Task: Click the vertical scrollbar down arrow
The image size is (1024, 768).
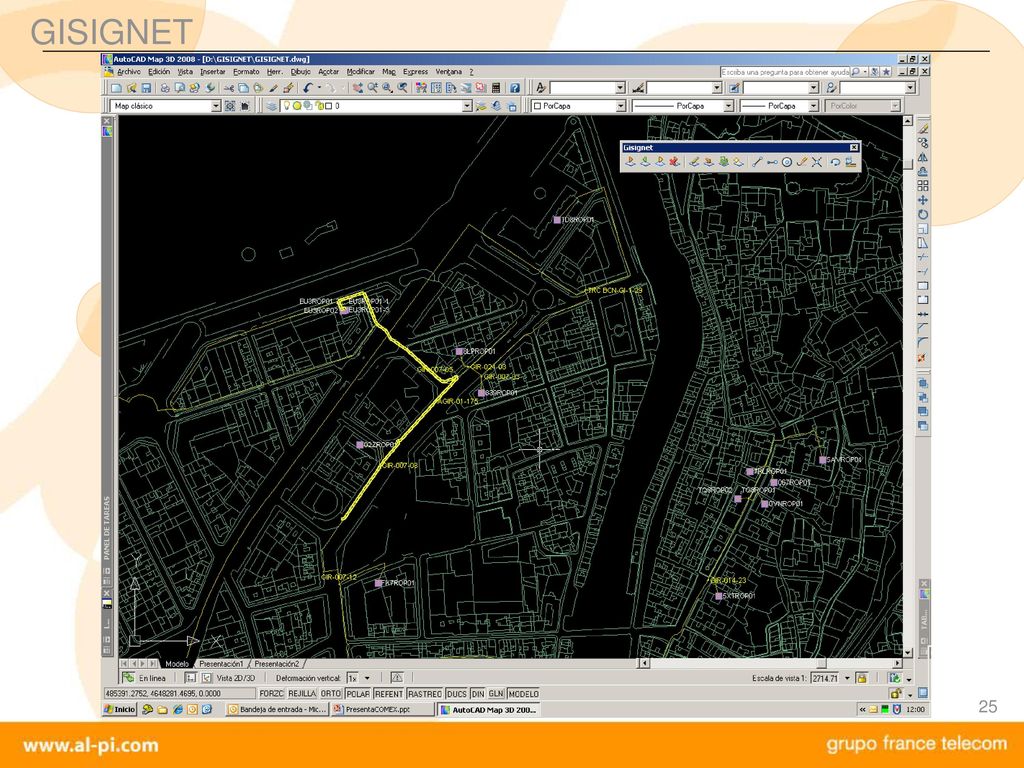Action: point(908,652)
